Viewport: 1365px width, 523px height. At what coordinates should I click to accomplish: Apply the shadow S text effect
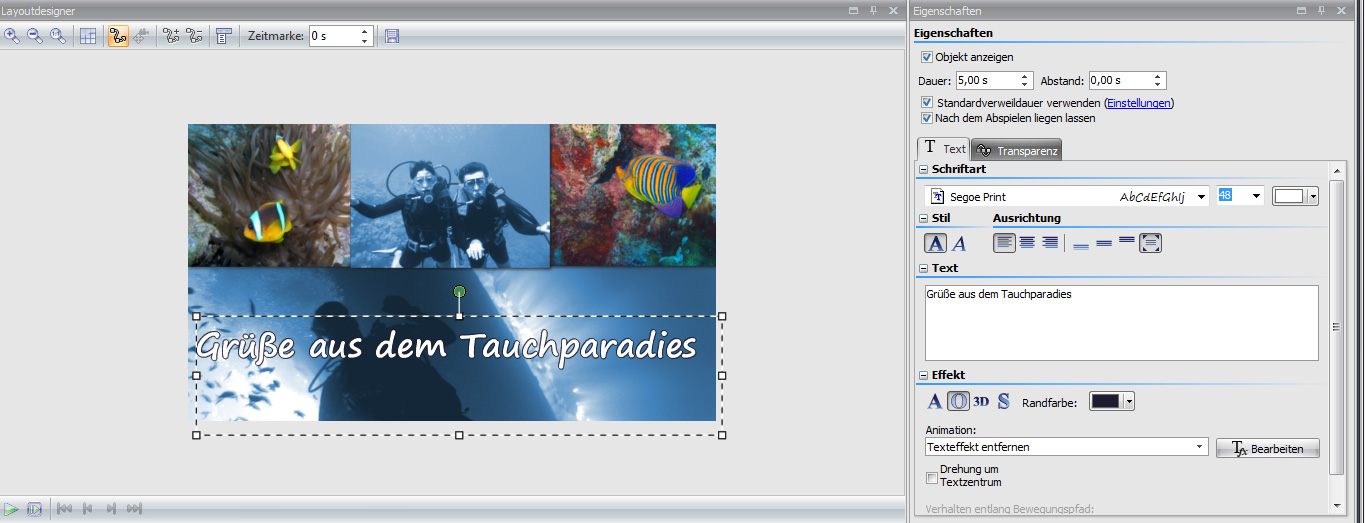(1003, 402)
